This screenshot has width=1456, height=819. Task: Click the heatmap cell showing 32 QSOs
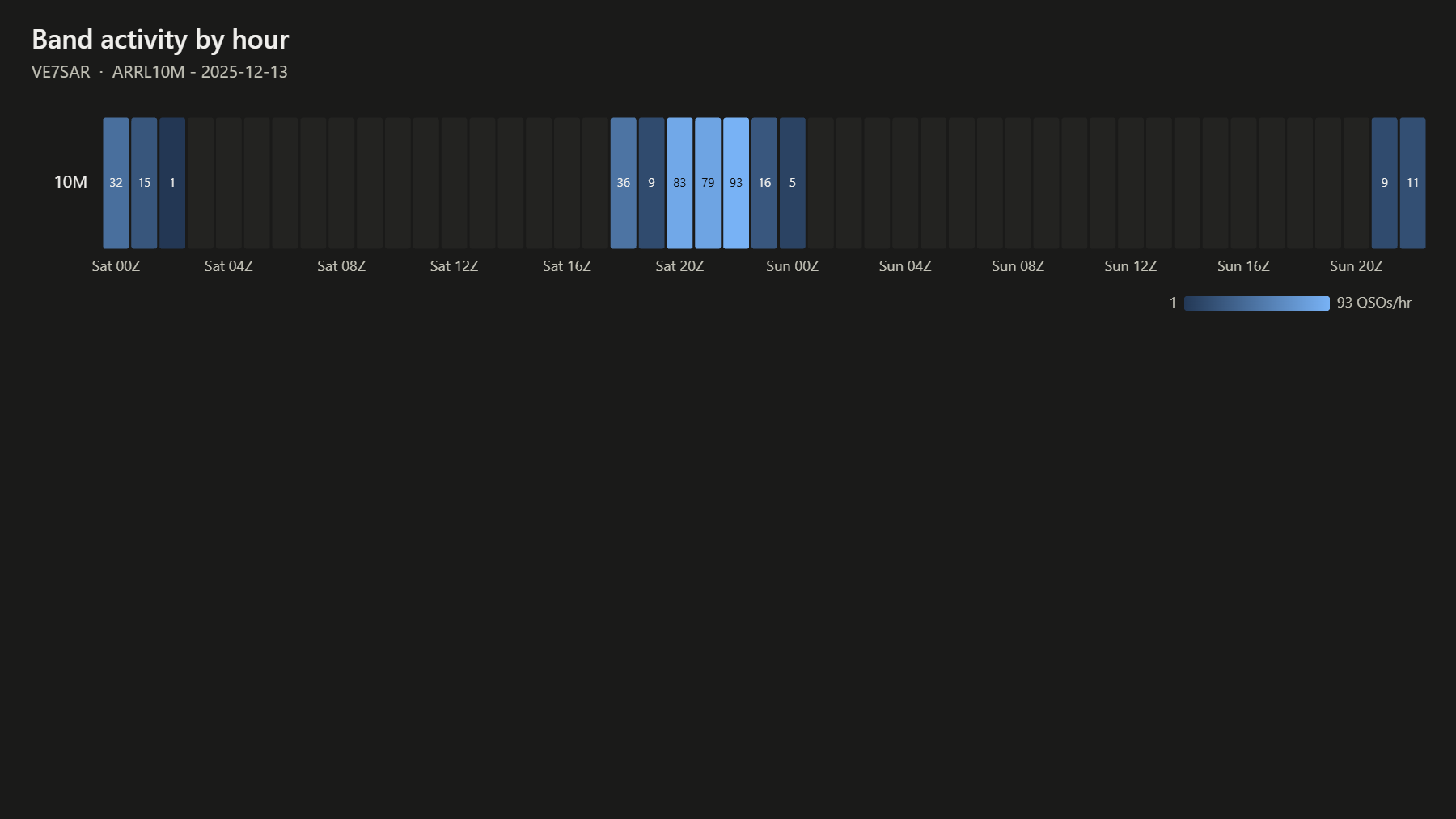pos(116,183)
